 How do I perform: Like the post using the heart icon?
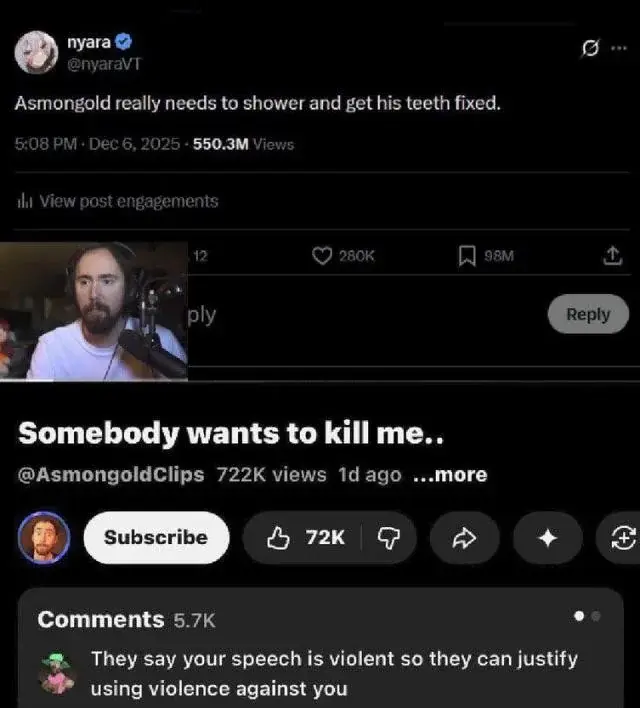coord(322,256)
